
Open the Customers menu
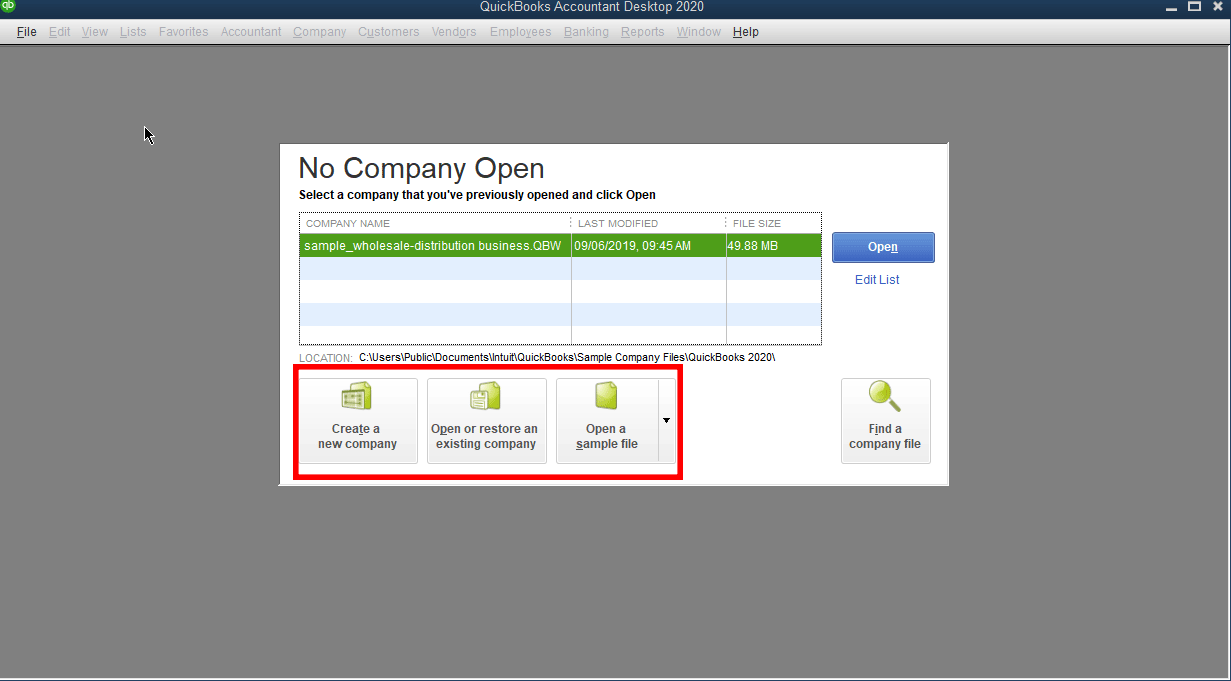click(389, 32)
